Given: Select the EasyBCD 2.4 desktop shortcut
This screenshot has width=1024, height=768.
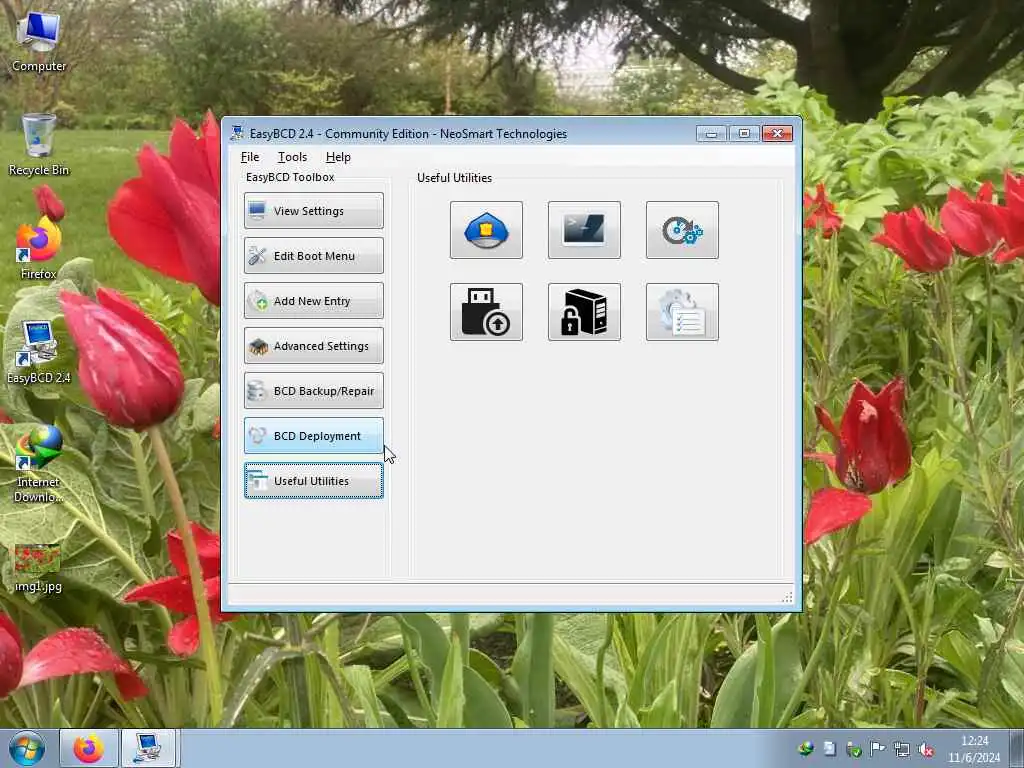Looking at the screenshot, I should tap(39, 352).
